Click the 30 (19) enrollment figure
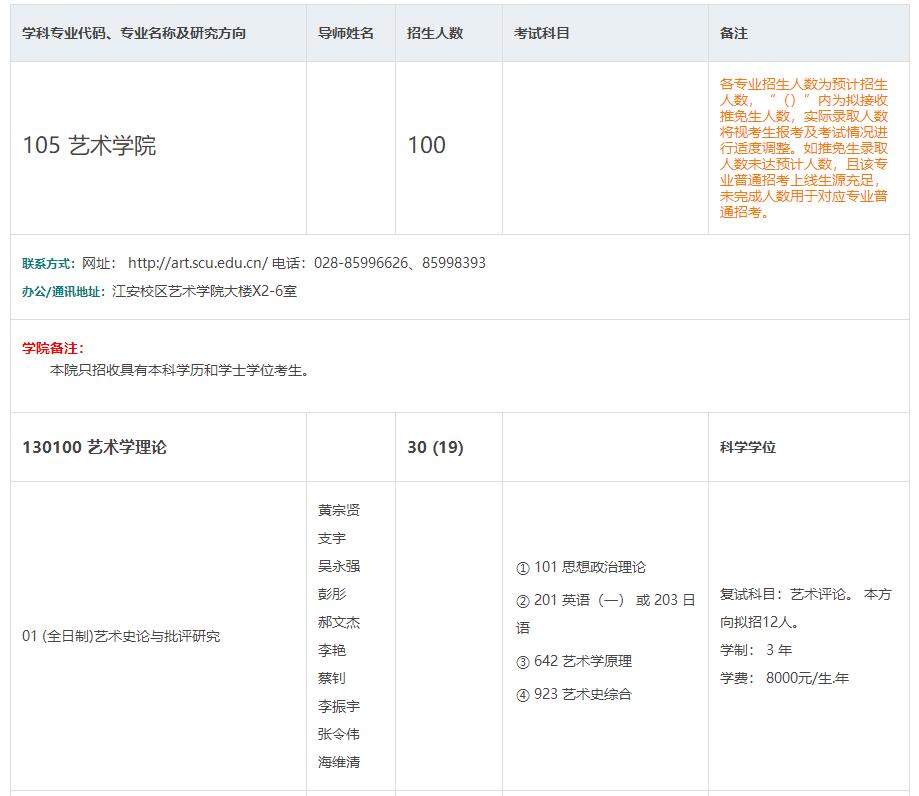 pyautogui.click(x=435, y=447)
